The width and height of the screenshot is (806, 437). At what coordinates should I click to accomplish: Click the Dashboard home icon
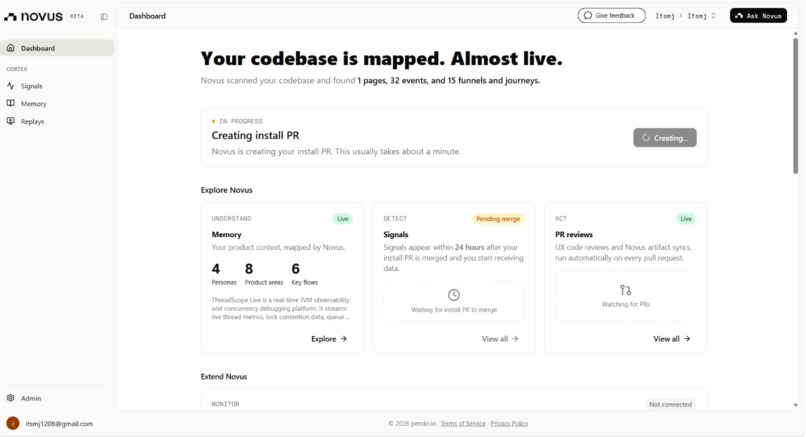pos(10,48)
